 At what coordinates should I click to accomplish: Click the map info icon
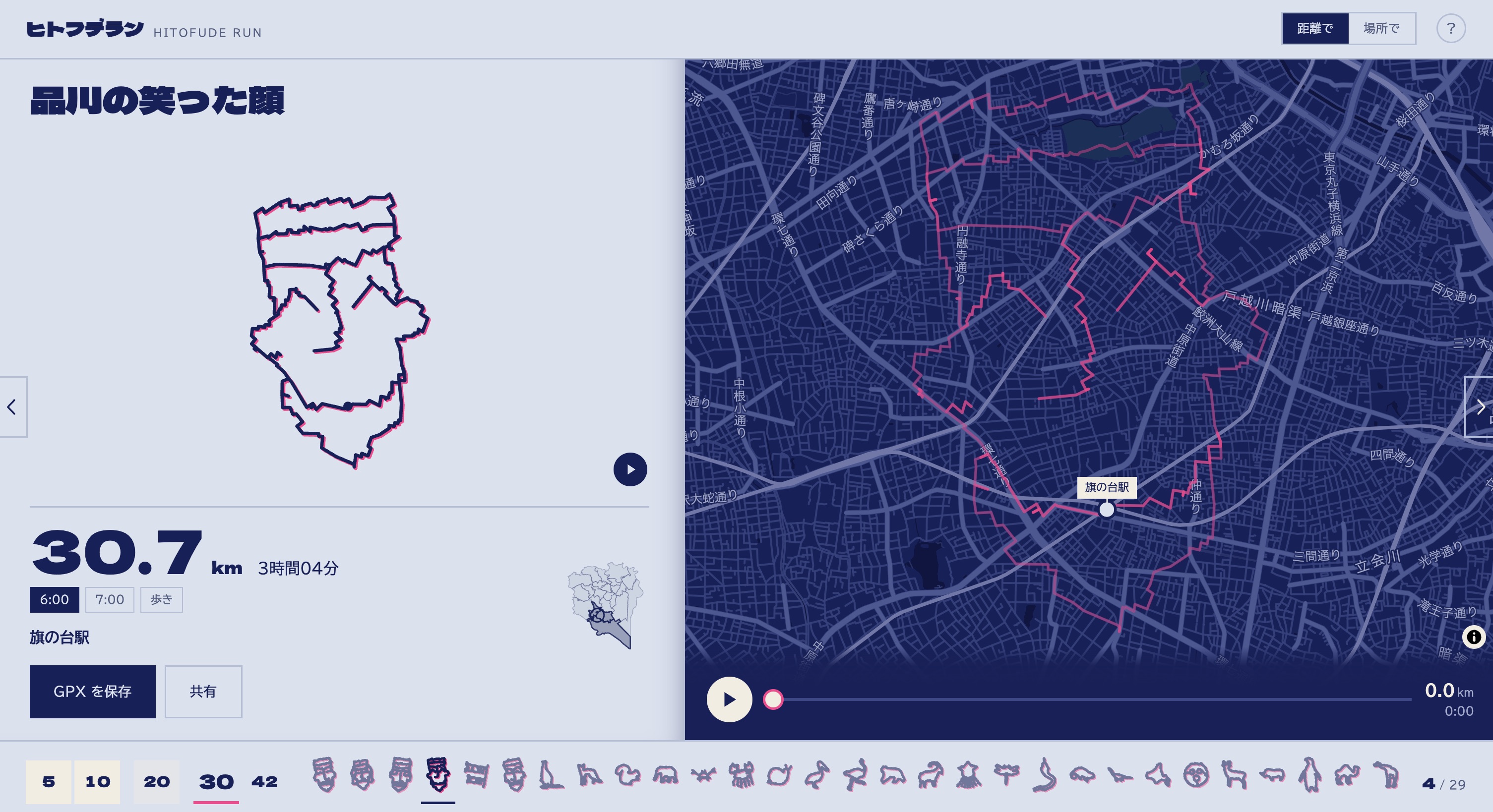click(x=1474, y=637)
